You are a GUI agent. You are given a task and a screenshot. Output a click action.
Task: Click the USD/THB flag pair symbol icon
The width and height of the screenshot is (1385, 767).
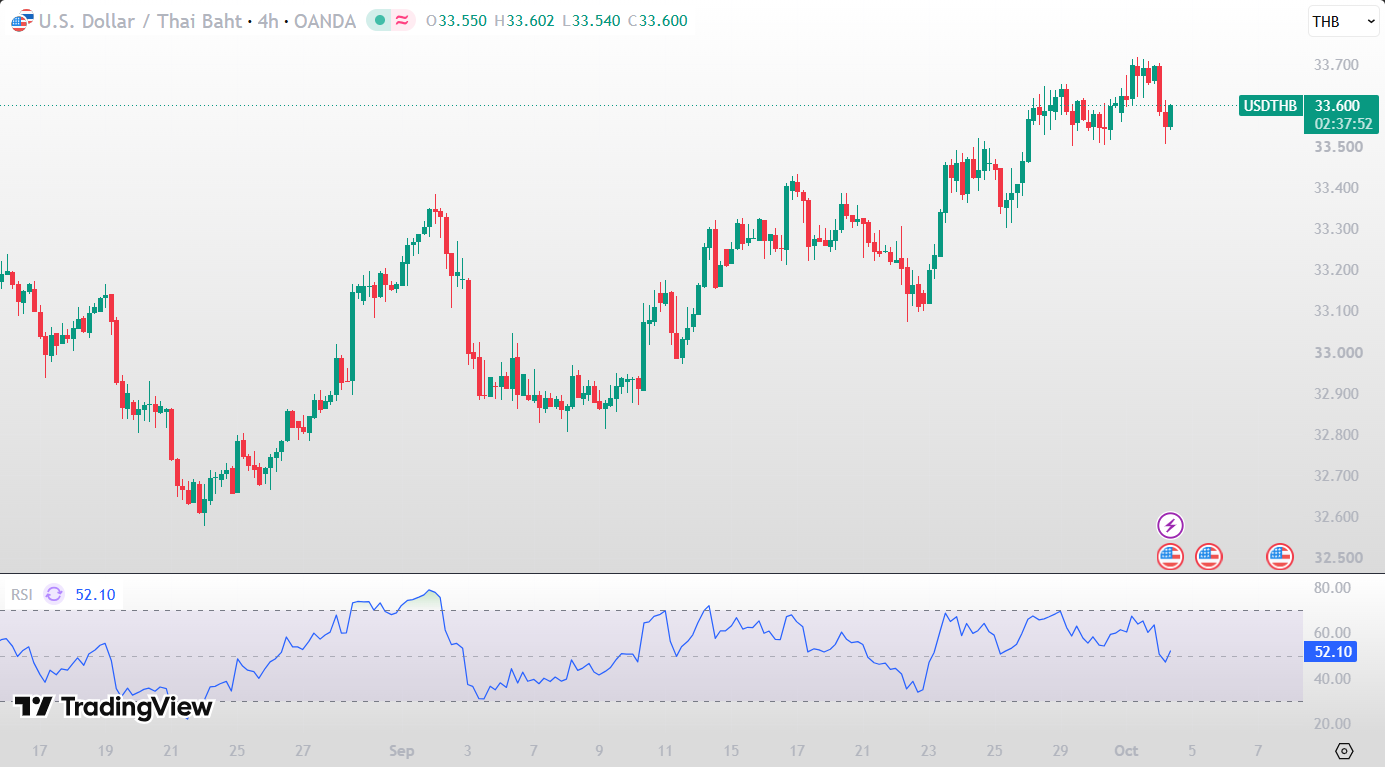coord(21,21)
